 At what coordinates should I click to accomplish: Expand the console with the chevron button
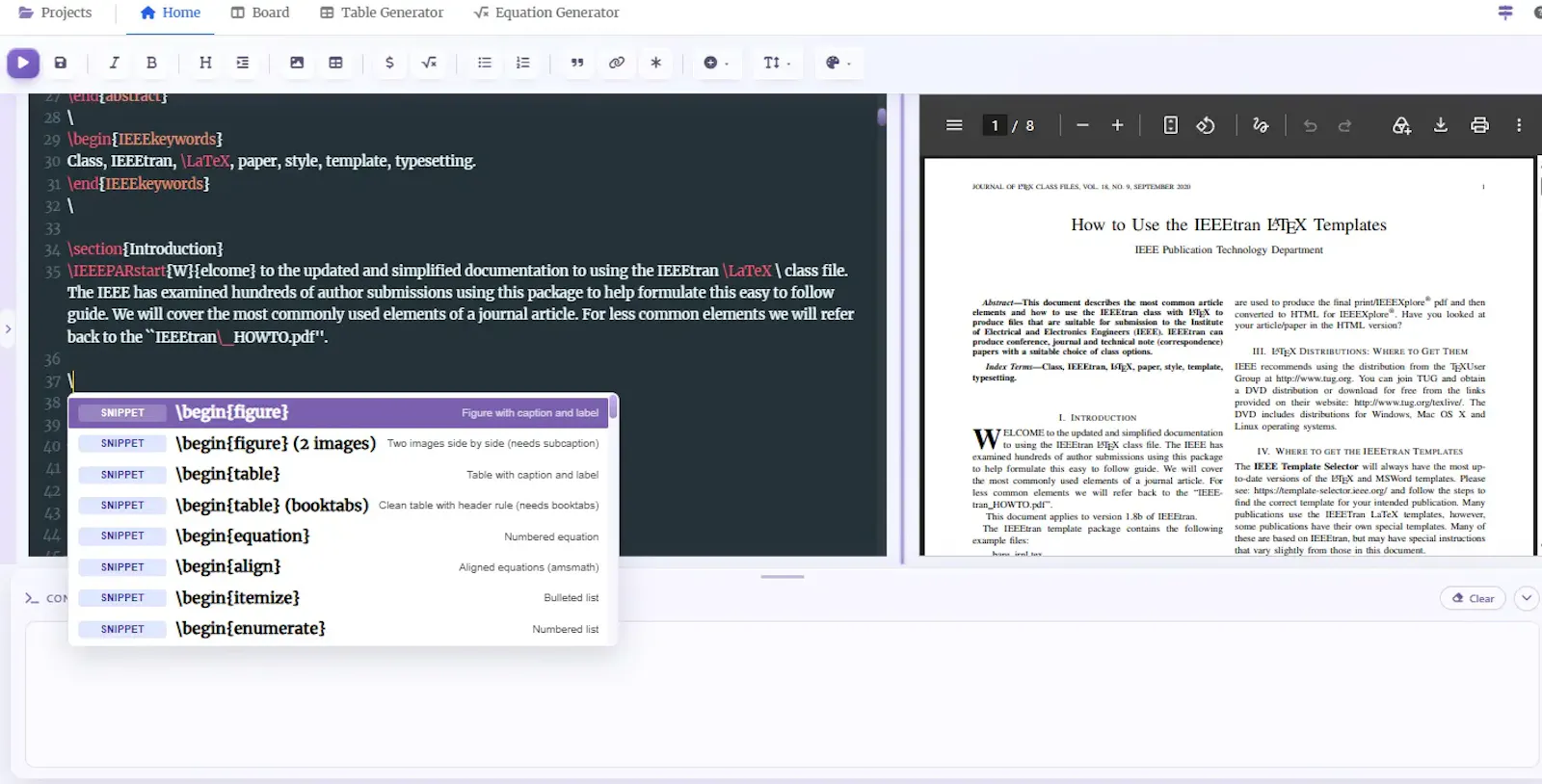(1526, 598)
